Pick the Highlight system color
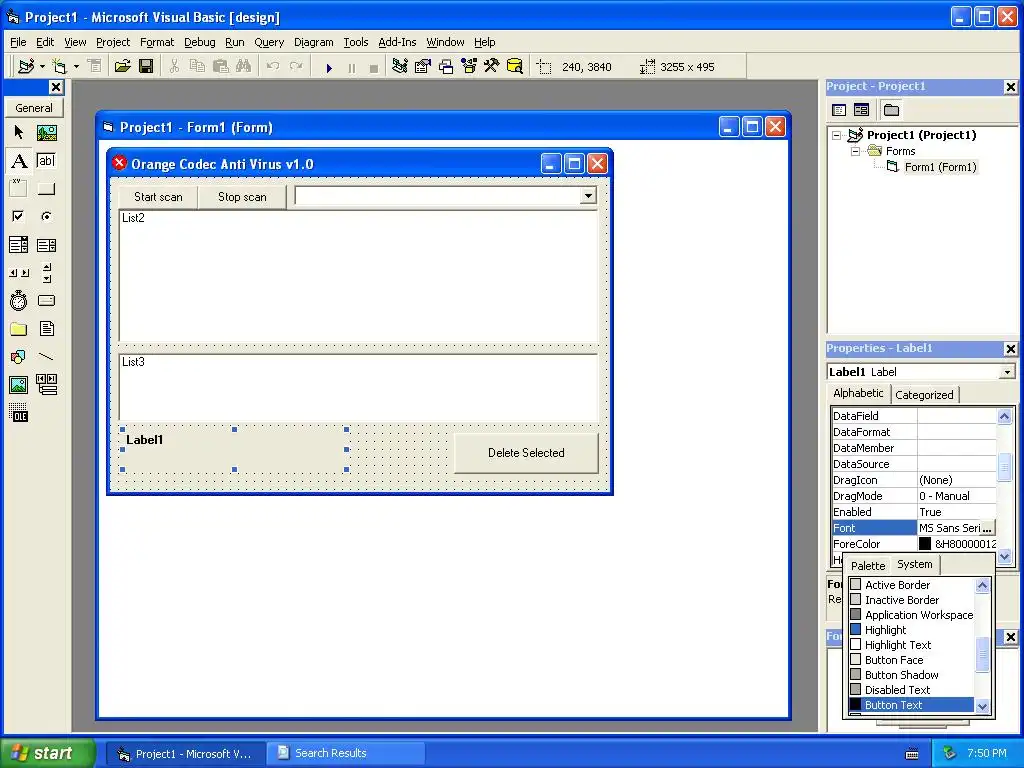Screen dimensions: 1024x768 (912, 630)
